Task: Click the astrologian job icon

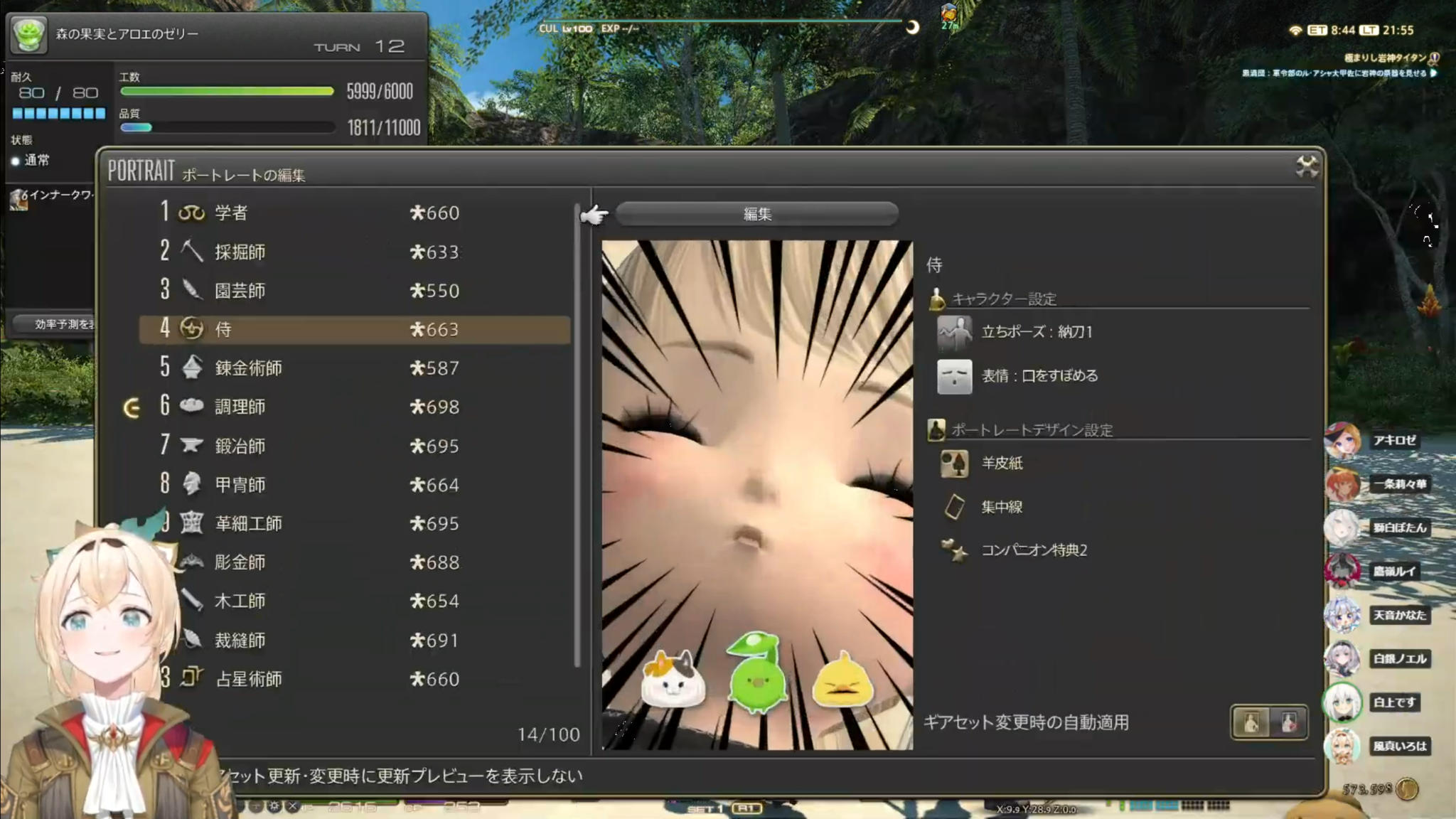Action: point(191,678)
